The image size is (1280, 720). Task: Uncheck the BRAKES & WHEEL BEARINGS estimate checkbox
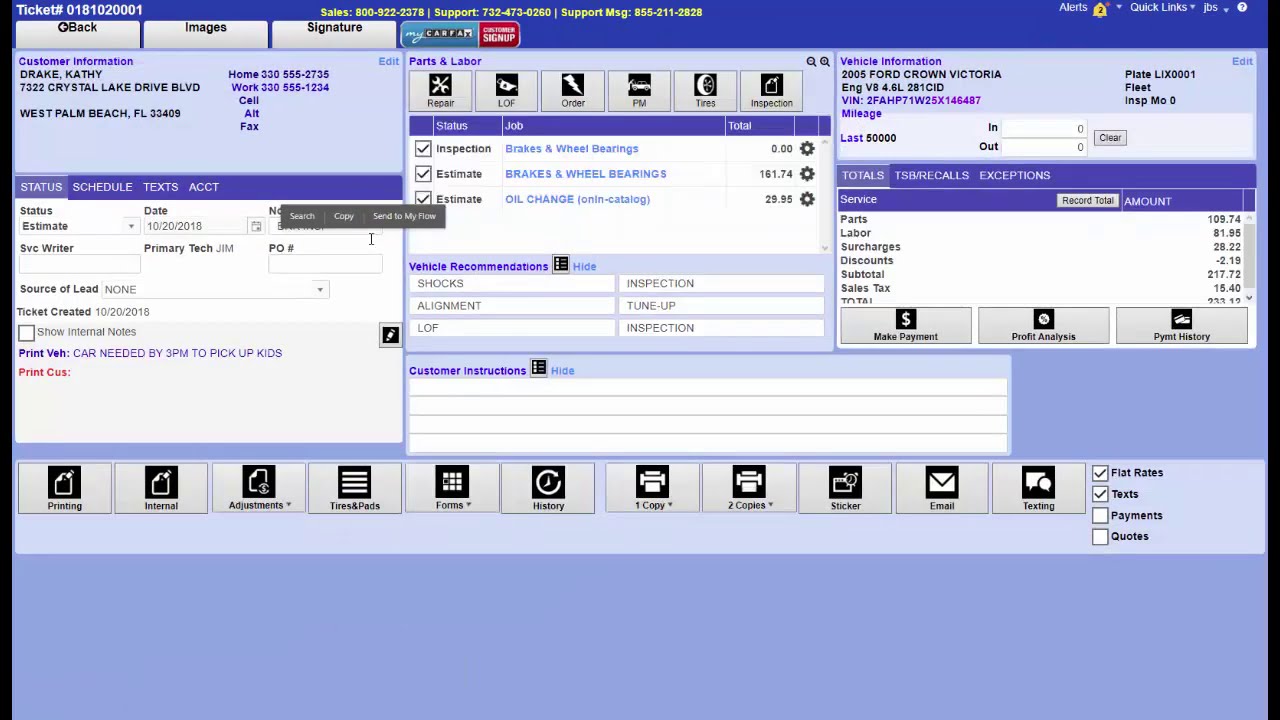[x=423, y=174]
